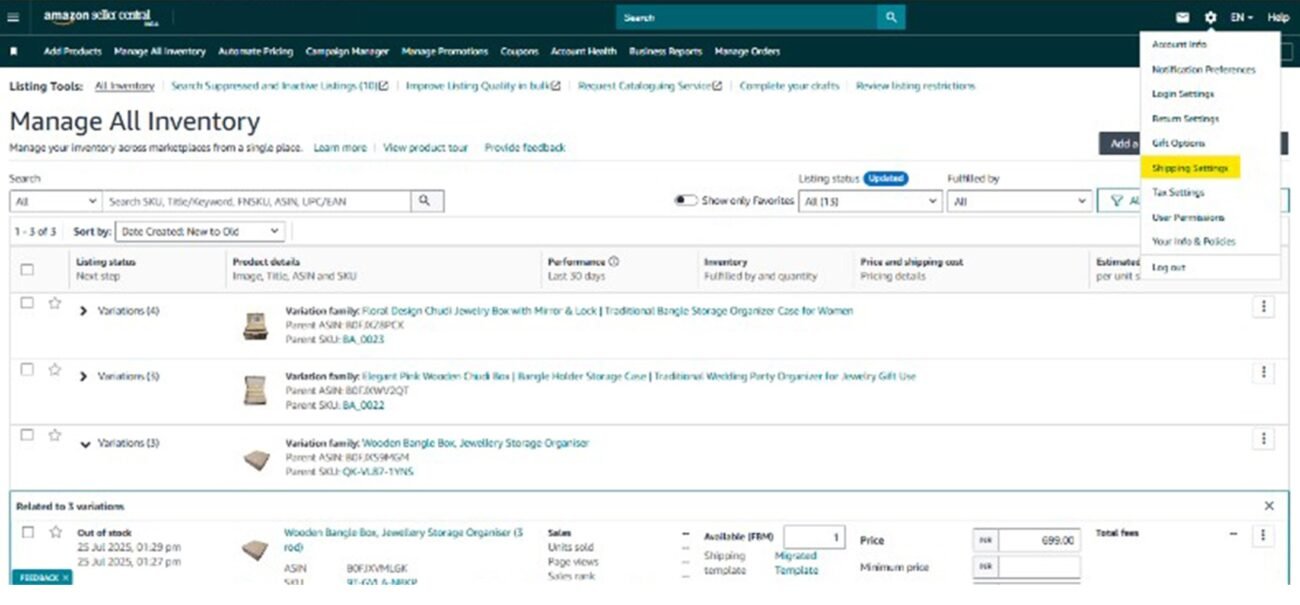Click the search magnifier button in header

pyautogui.click(x=891, y=18)
